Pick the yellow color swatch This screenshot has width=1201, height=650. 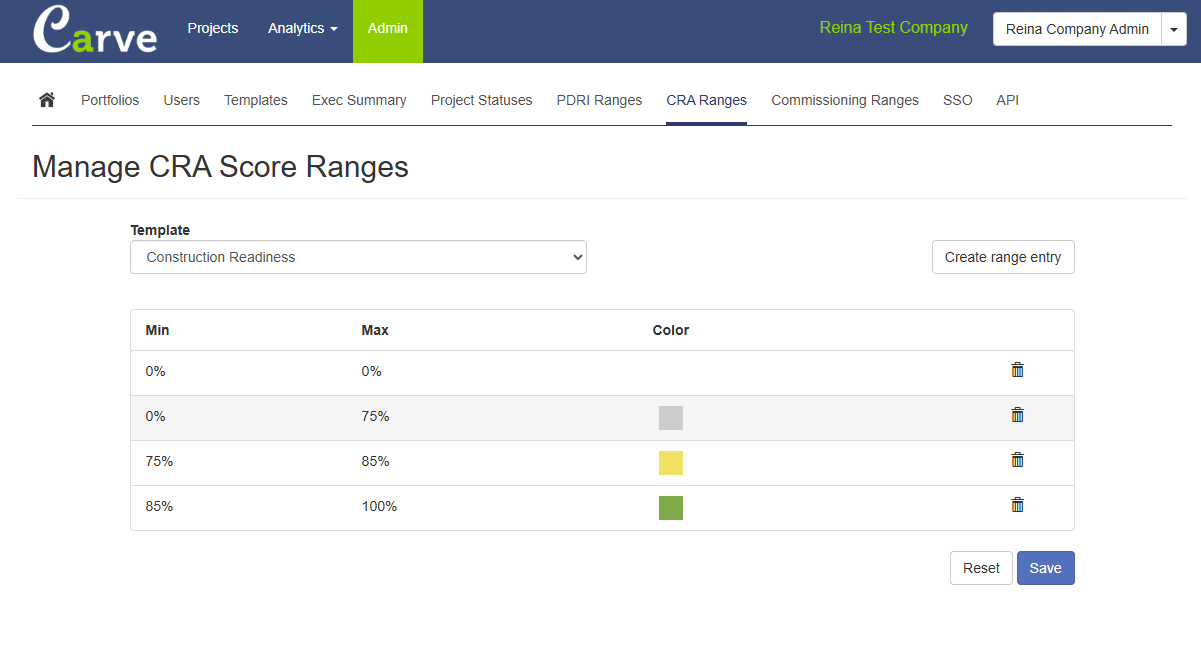[670, 463]
